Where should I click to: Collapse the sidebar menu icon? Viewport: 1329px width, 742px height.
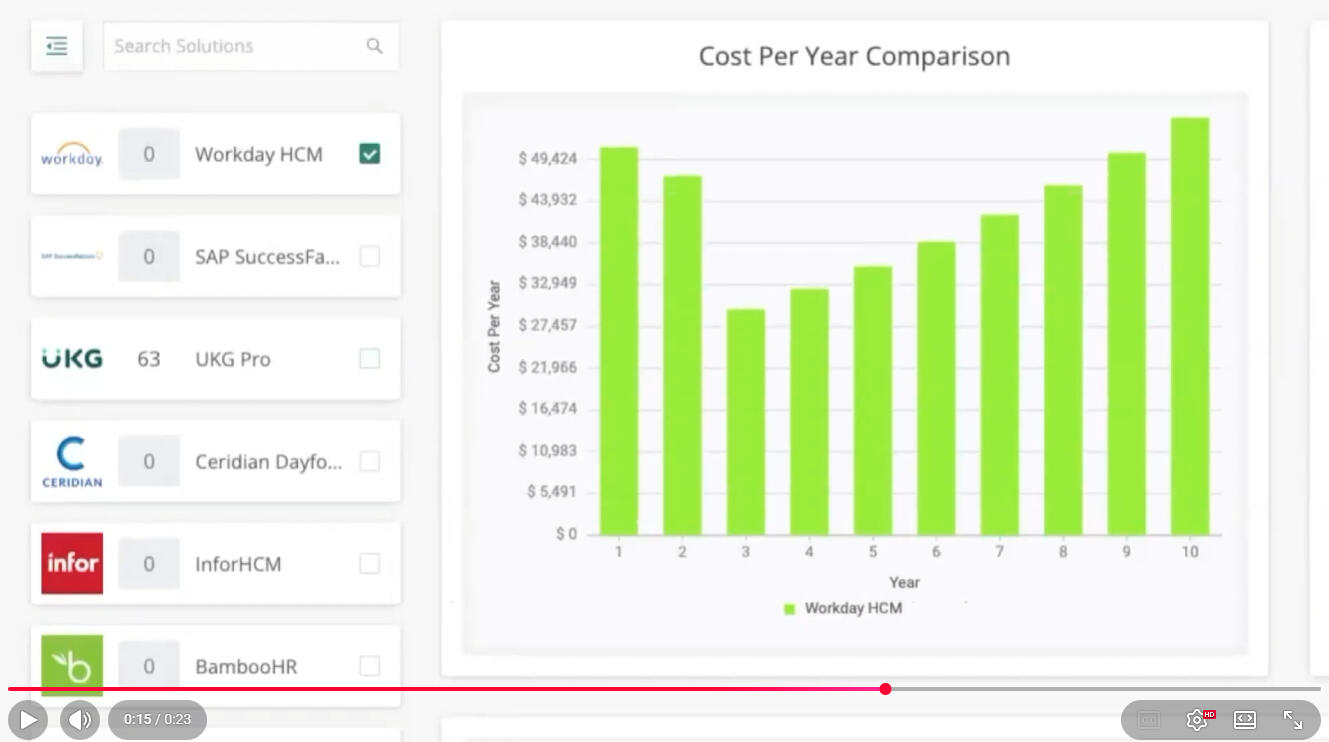(57, 46)
